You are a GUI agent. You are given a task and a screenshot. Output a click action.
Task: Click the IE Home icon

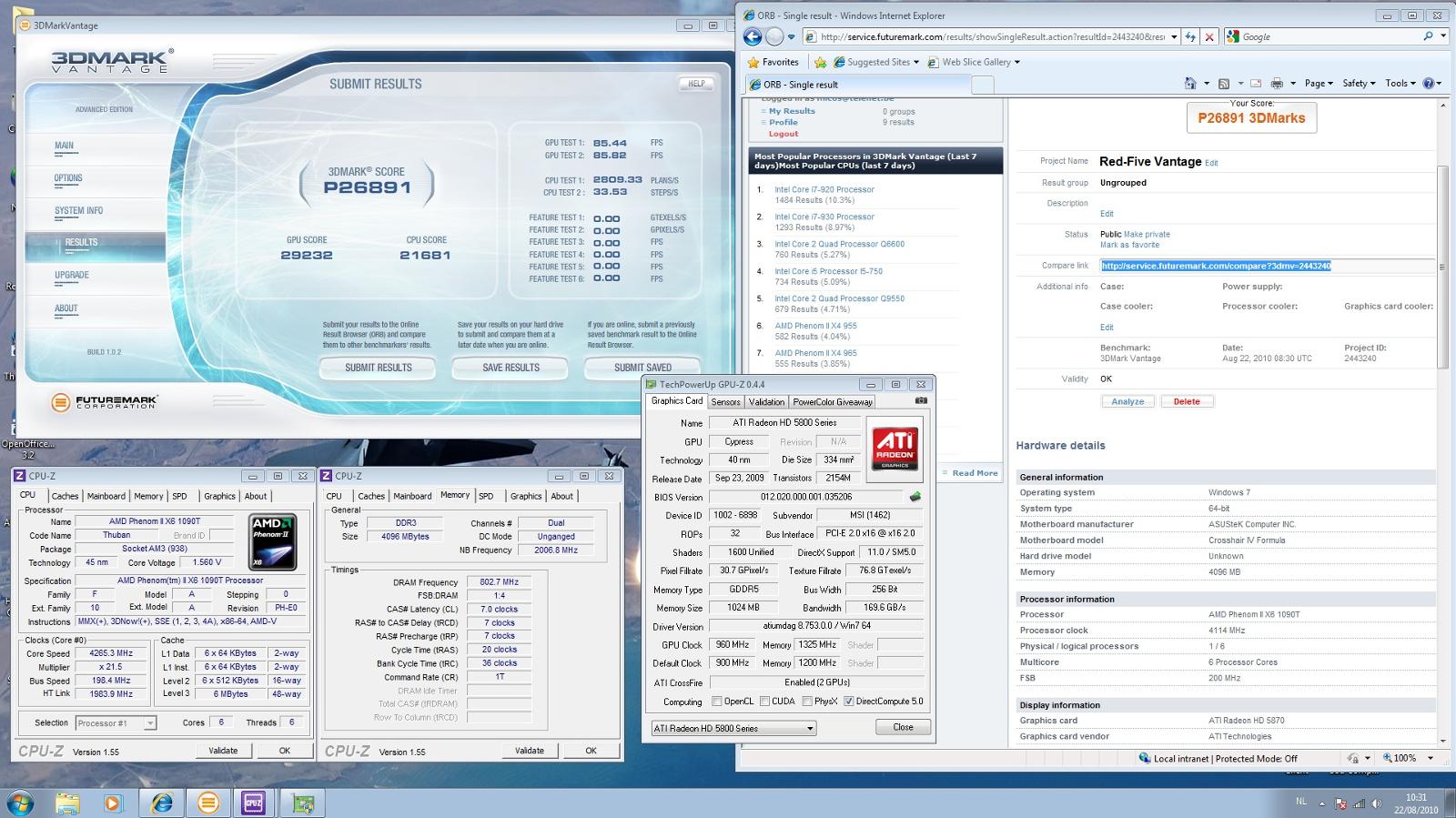[x=1190, y=83]
